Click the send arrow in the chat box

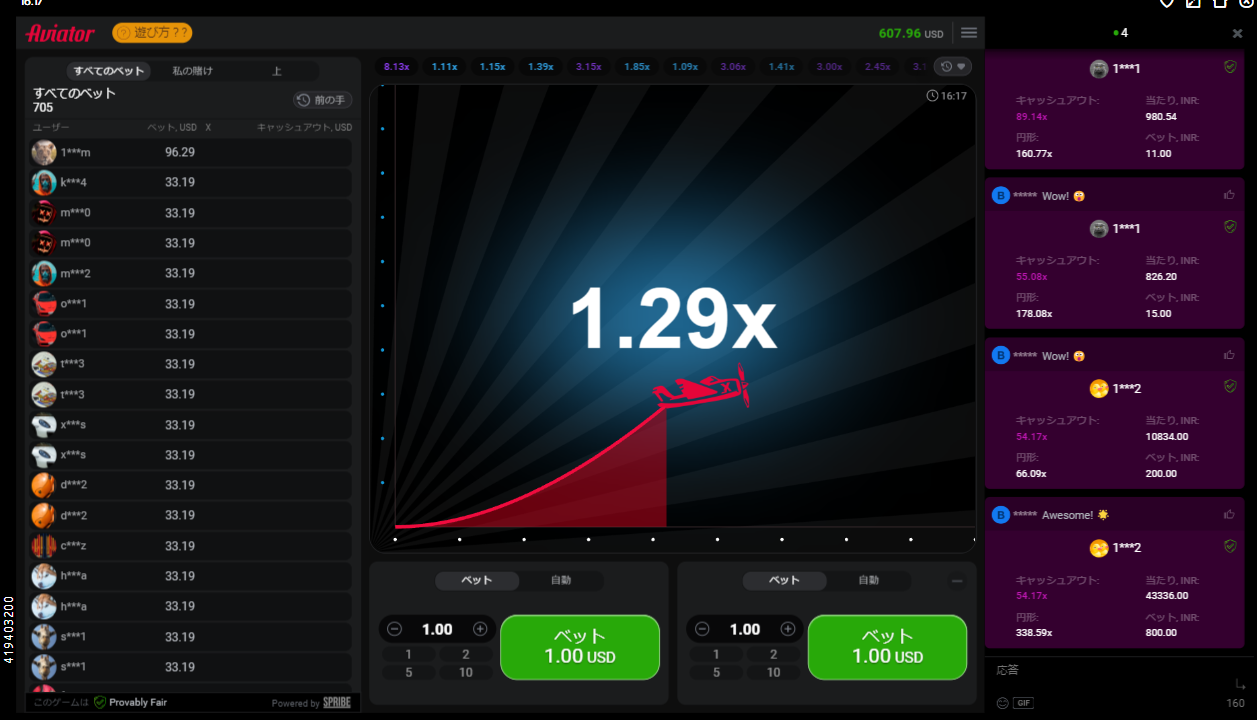1240,685
